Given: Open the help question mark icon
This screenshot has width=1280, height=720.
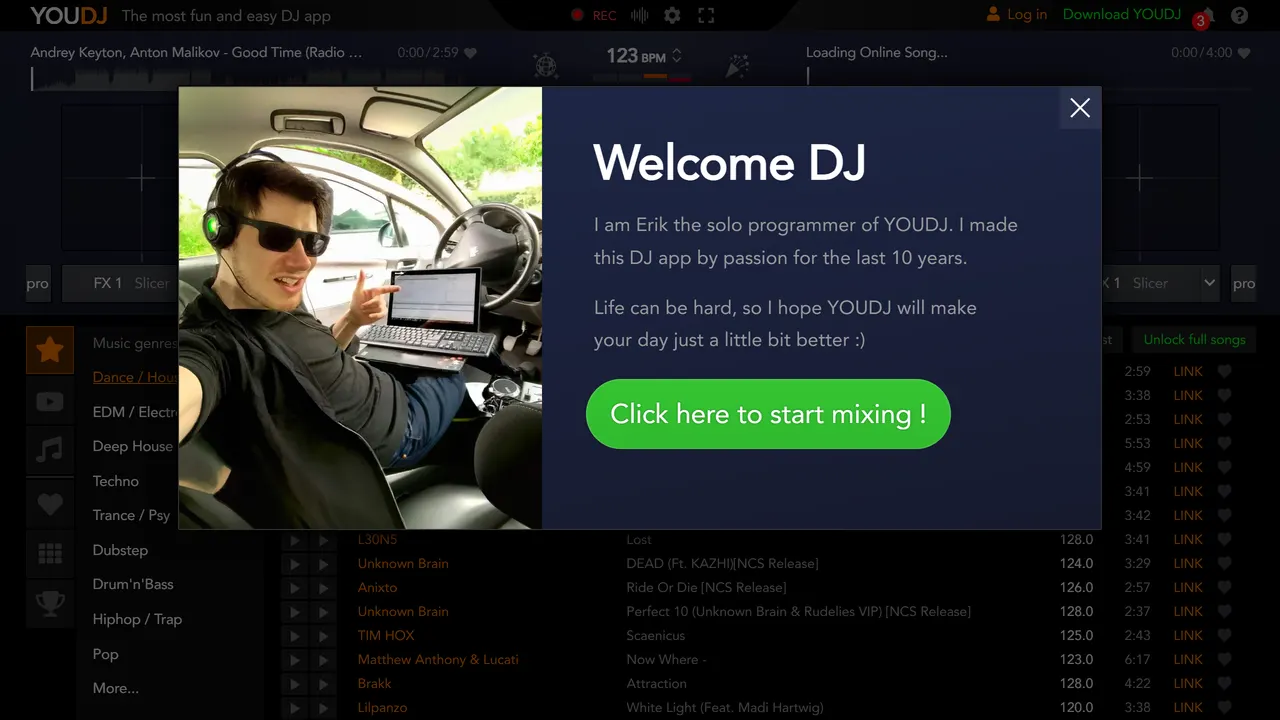Looking at the screenshot, I should point(1239,15).
